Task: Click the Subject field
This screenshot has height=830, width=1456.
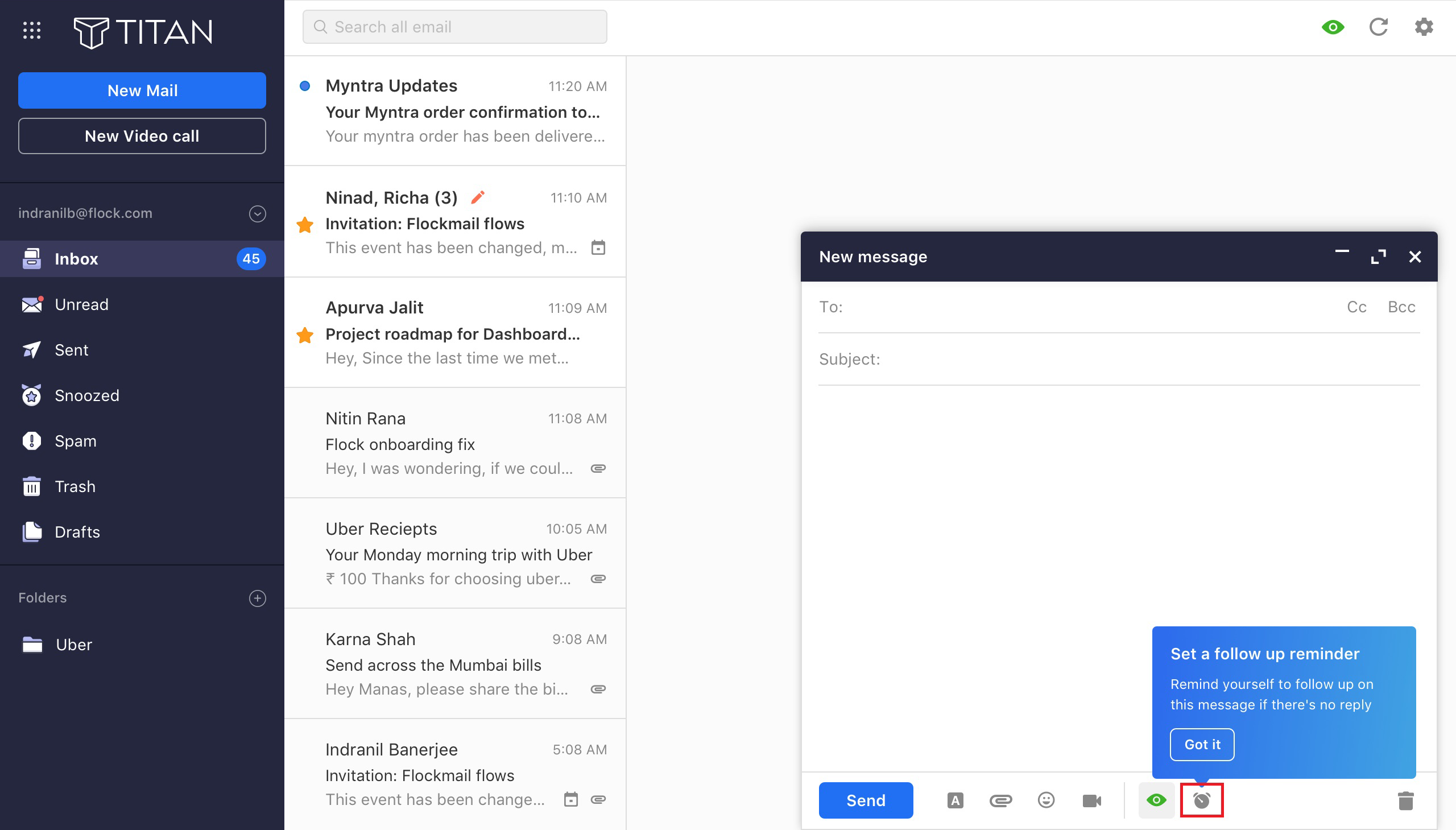Action: point(1119,359)
